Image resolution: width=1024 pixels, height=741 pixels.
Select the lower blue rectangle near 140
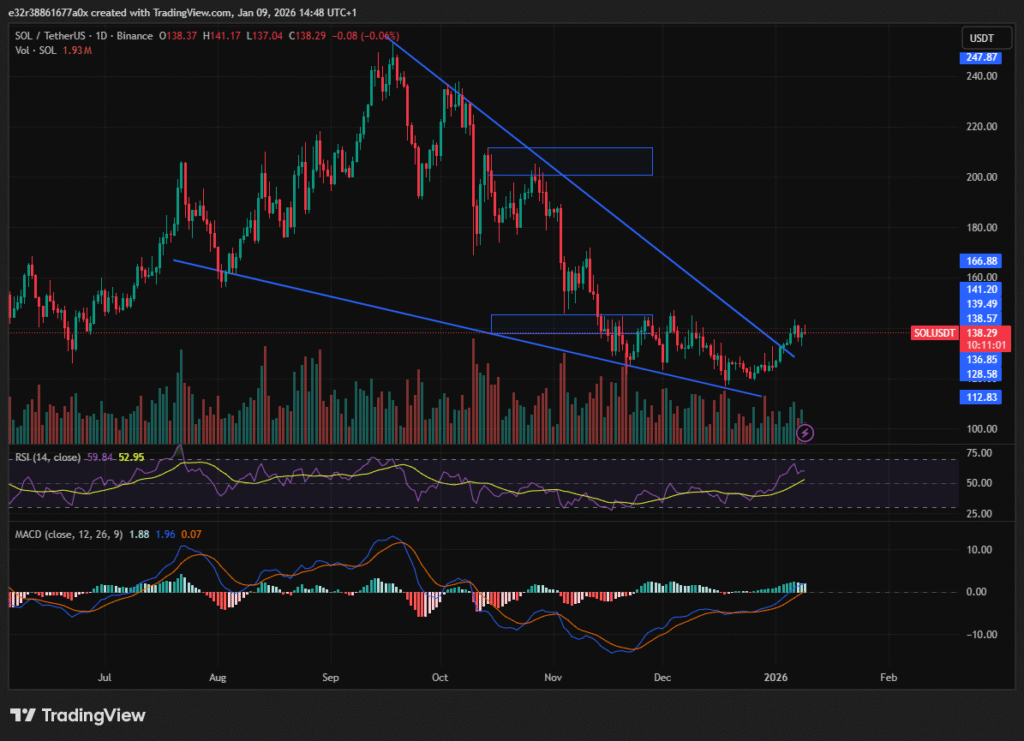click(570, 324)
